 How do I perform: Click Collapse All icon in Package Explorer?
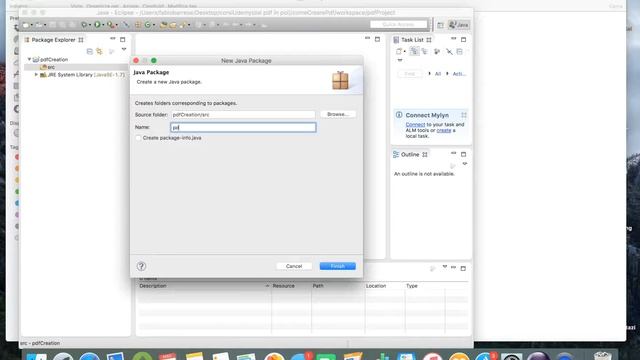(x=90, y=51)
